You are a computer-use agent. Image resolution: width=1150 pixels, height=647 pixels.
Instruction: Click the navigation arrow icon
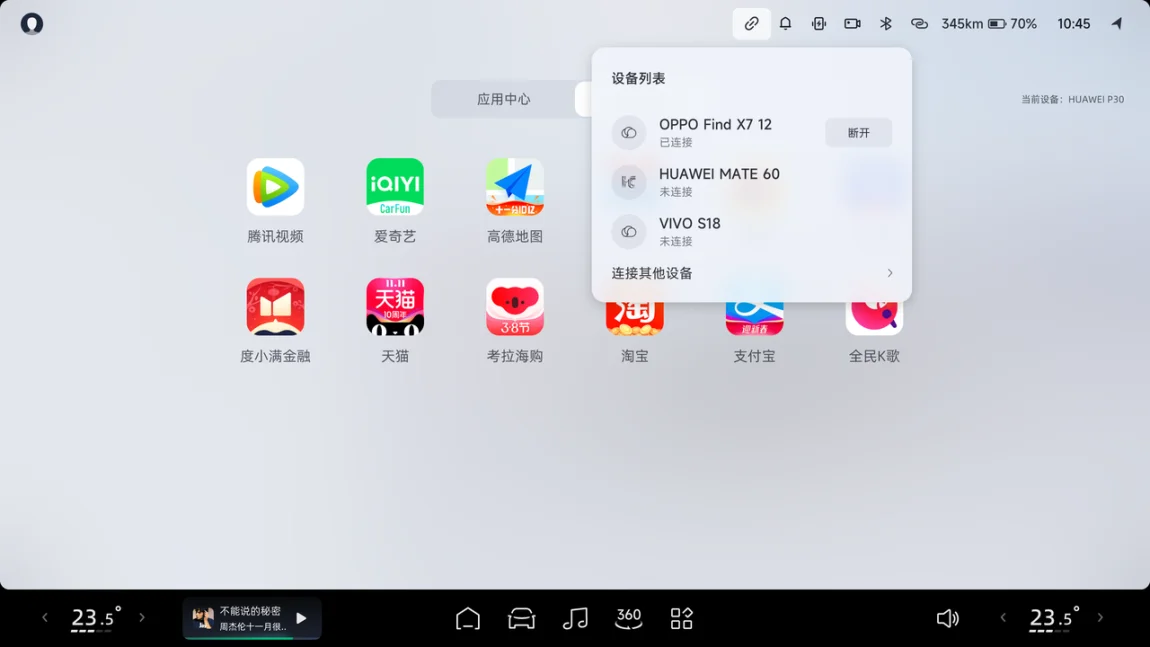1117,23
